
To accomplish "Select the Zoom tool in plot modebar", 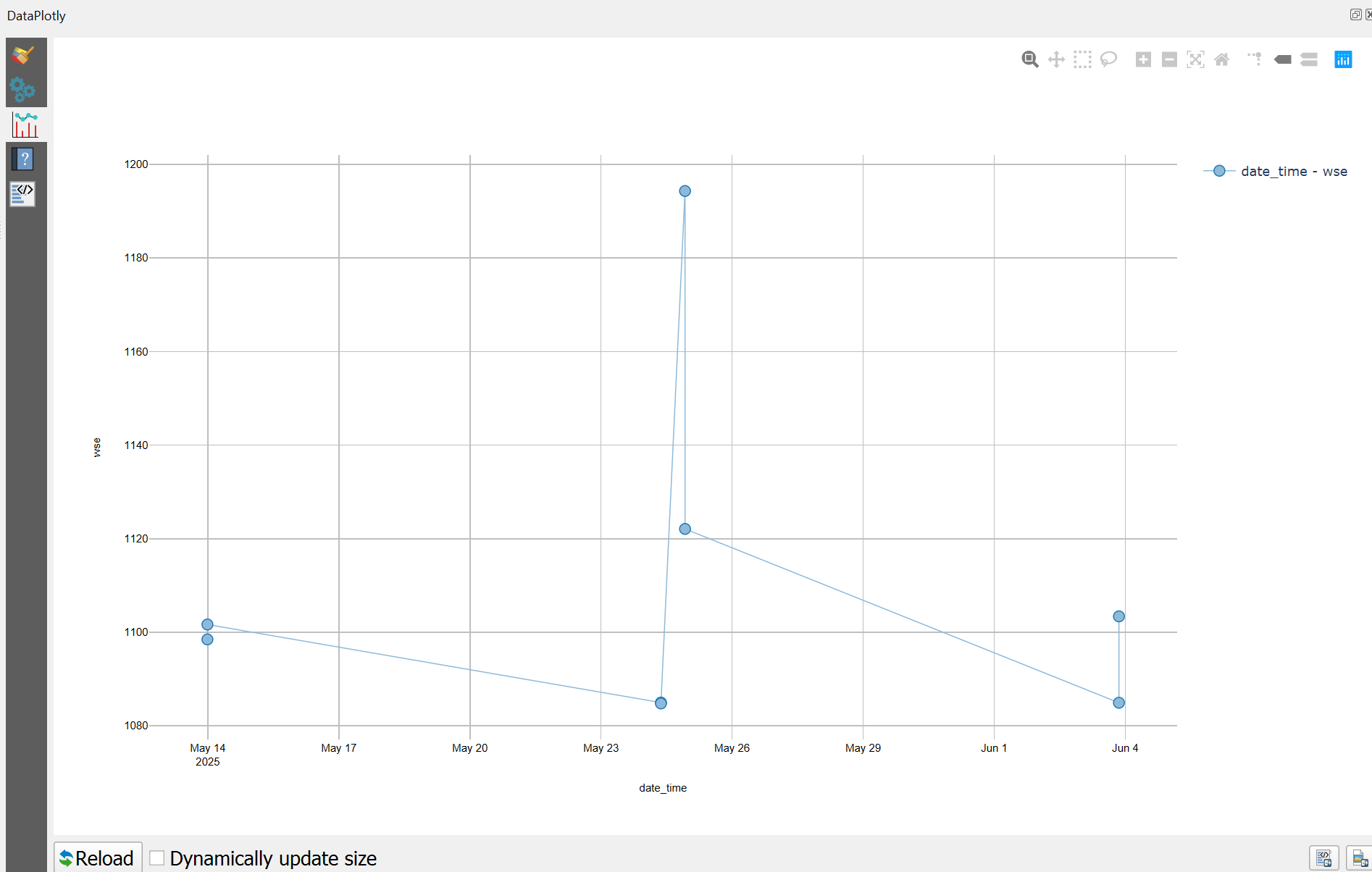I will pos(1030,59).
